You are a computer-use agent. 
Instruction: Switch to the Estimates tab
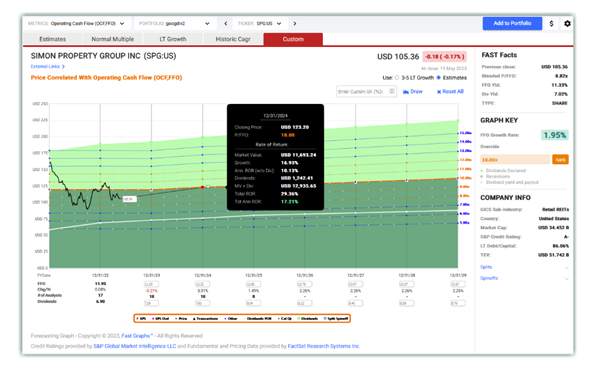pyautogui.click(x=52, y=39)
